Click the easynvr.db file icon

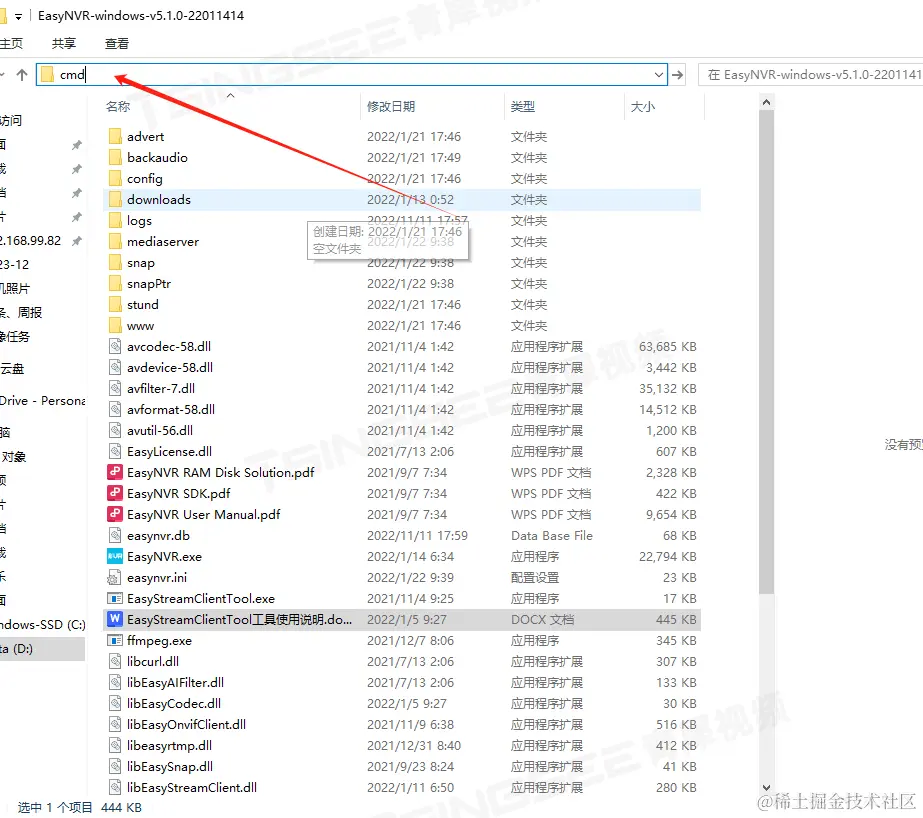pos(115,536)
